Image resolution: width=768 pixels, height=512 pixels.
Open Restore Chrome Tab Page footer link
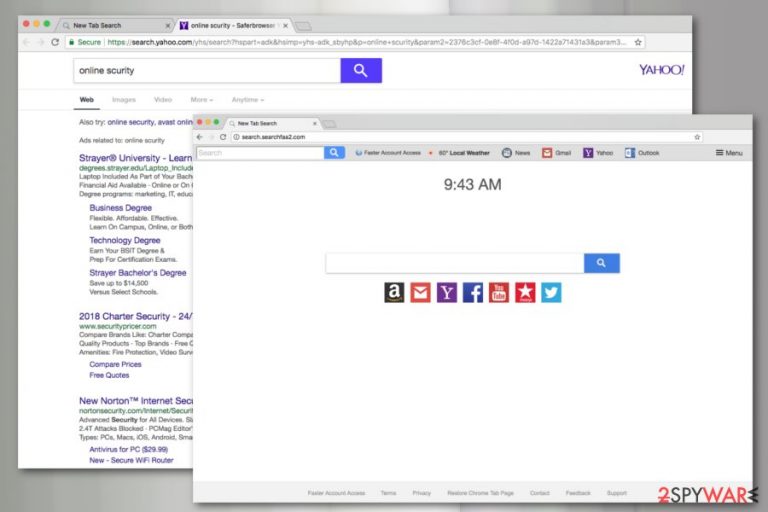click(480, 493)
